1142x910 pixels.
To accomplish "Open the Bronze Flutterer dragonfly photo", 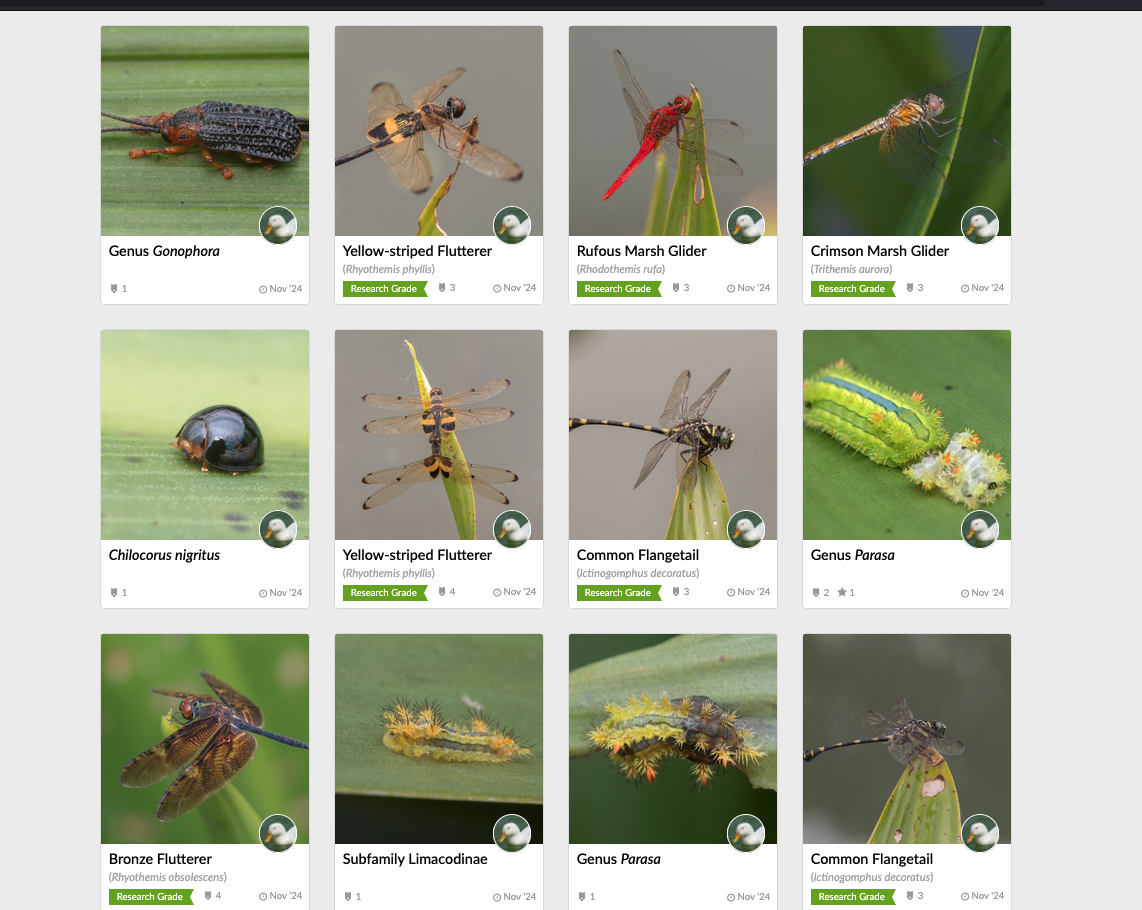I will (205, 739).
